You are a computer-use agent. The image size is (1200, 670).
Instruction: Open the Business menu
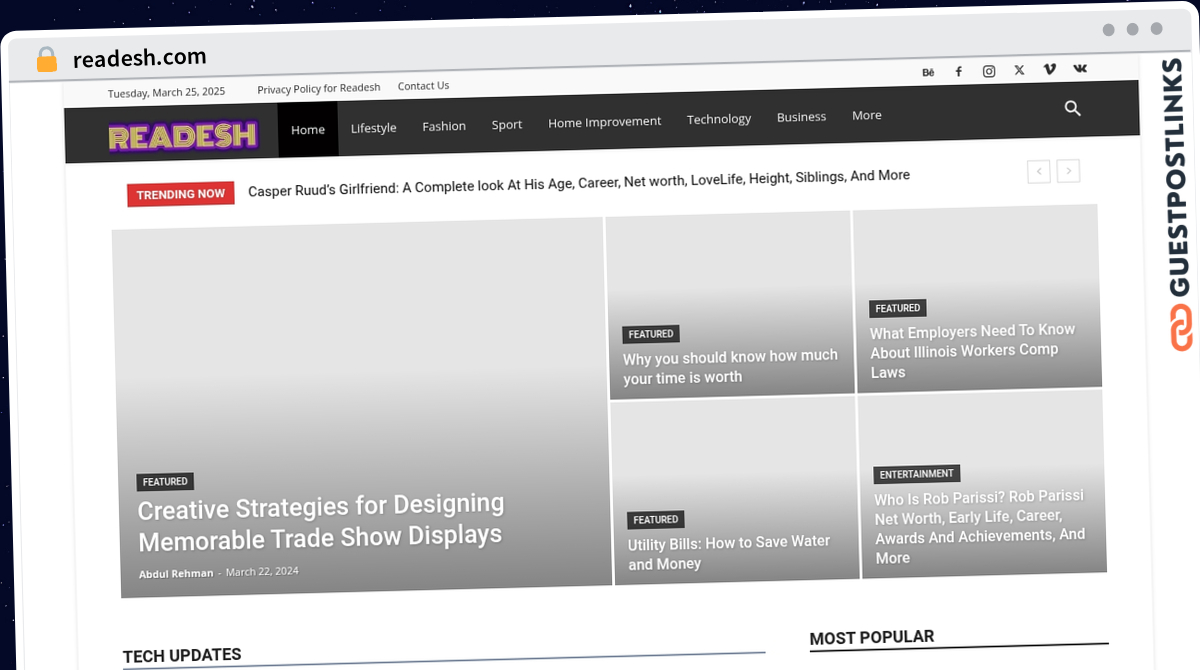tap(801, 117)
